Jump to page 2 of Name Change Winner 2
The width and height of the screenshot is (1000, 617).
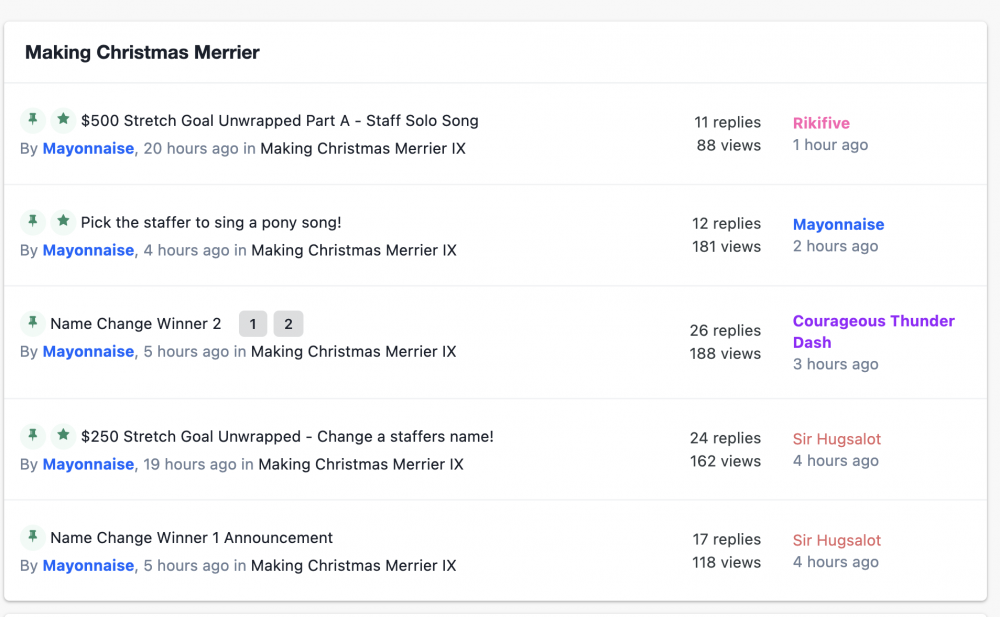pos(288,324)
